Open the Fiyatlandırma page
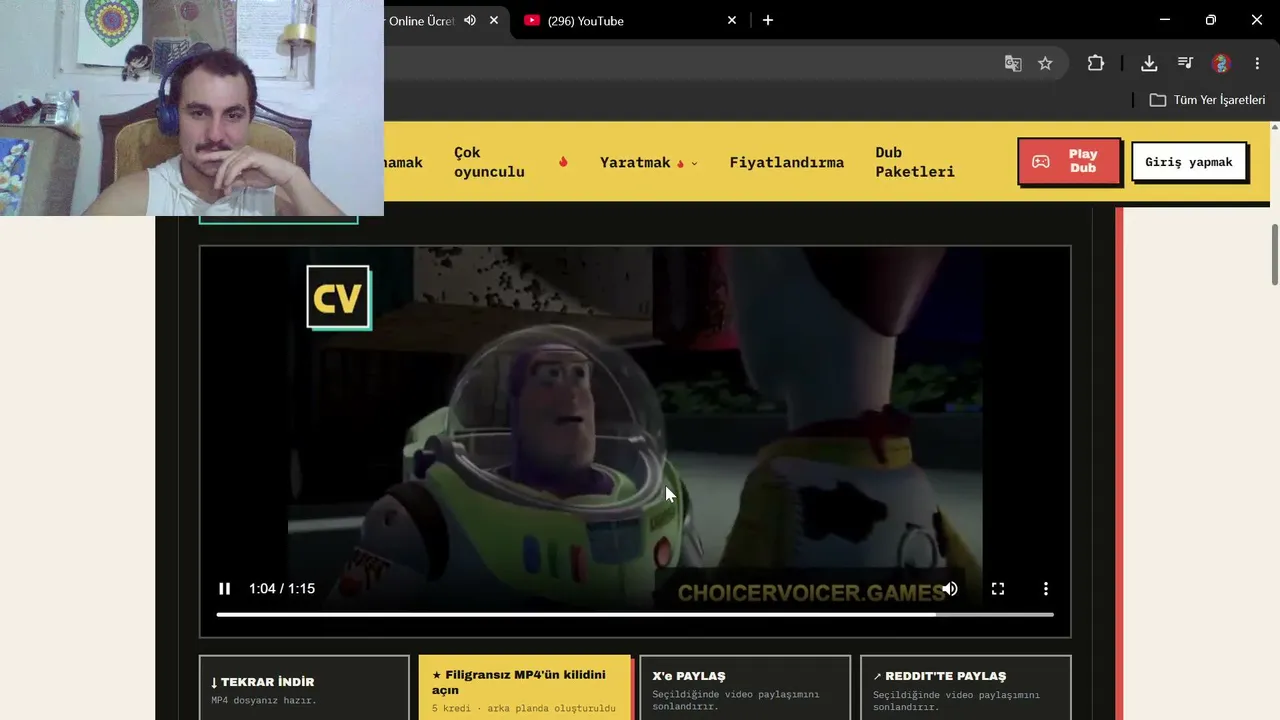 tap(787, 162)
